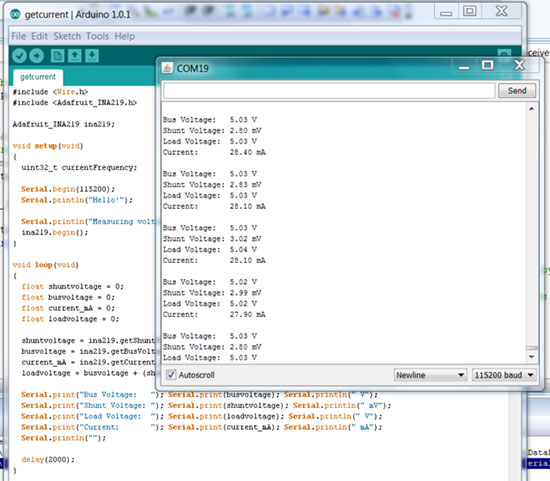
Task: Open the Tools menu
Action: [x=98, y=36]
